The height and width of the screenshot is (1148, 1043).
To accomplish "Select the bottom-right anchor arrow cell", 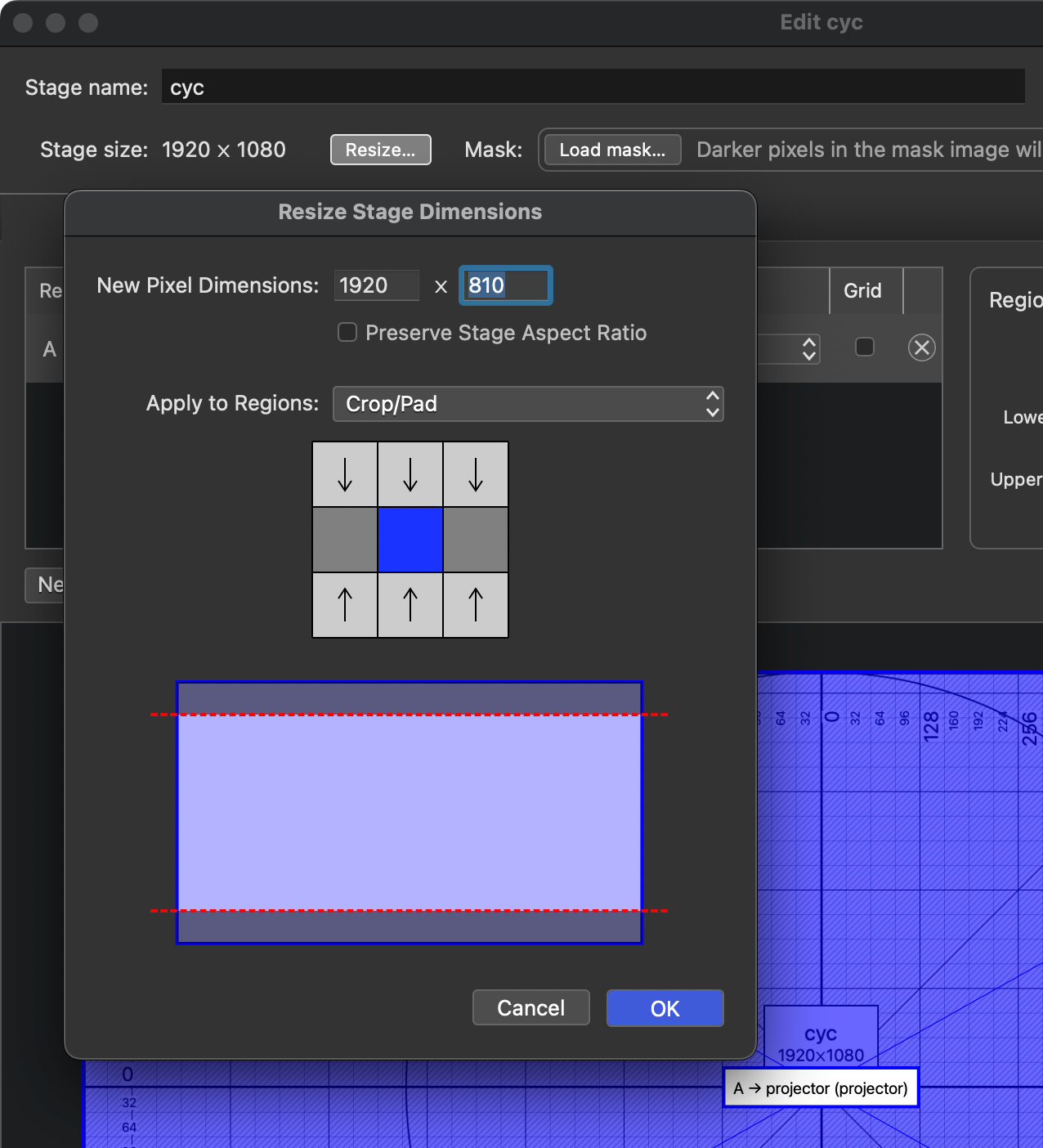I will point(476,605).
